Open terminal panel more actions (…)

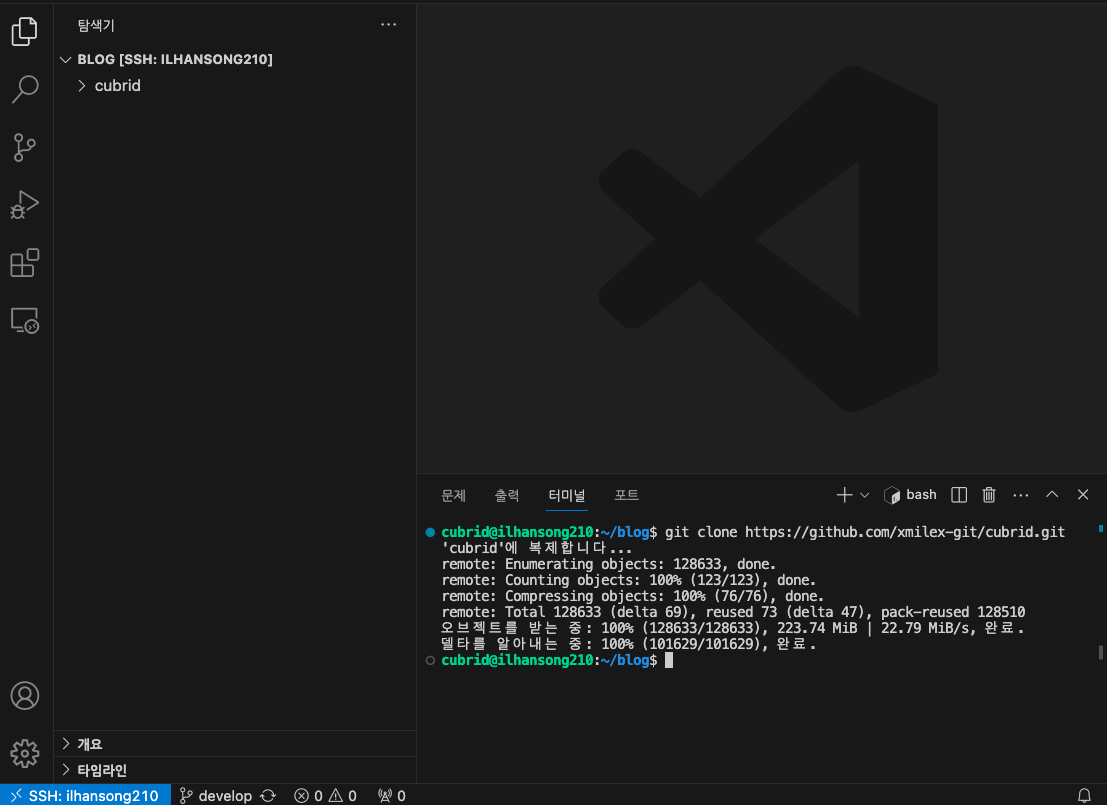tap(1021, 495)
